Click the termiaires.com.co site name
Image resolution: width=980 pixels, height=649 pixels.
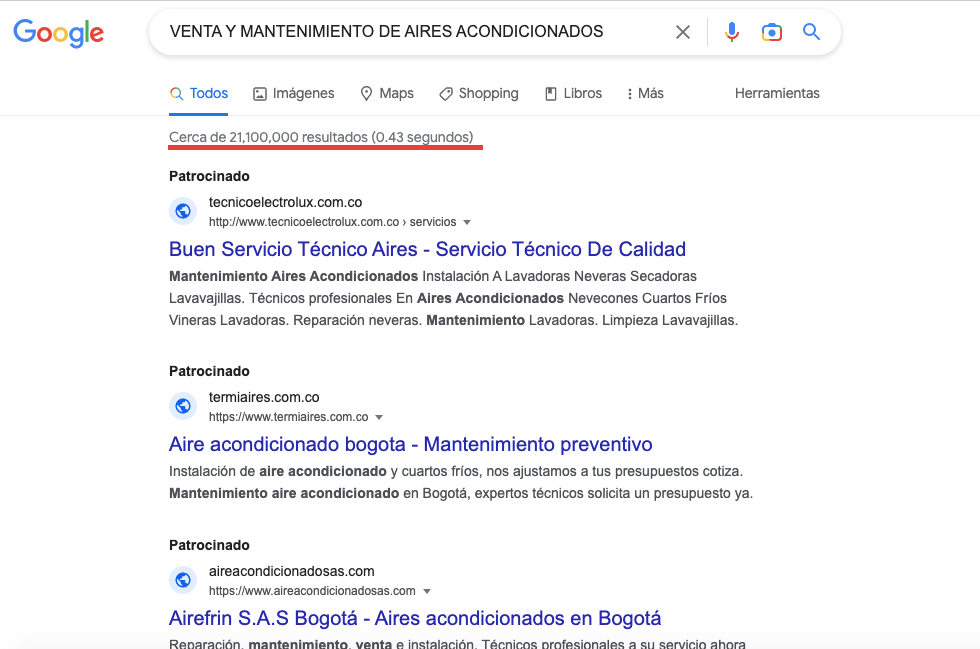pyautogui.click(x=264, y=398)
